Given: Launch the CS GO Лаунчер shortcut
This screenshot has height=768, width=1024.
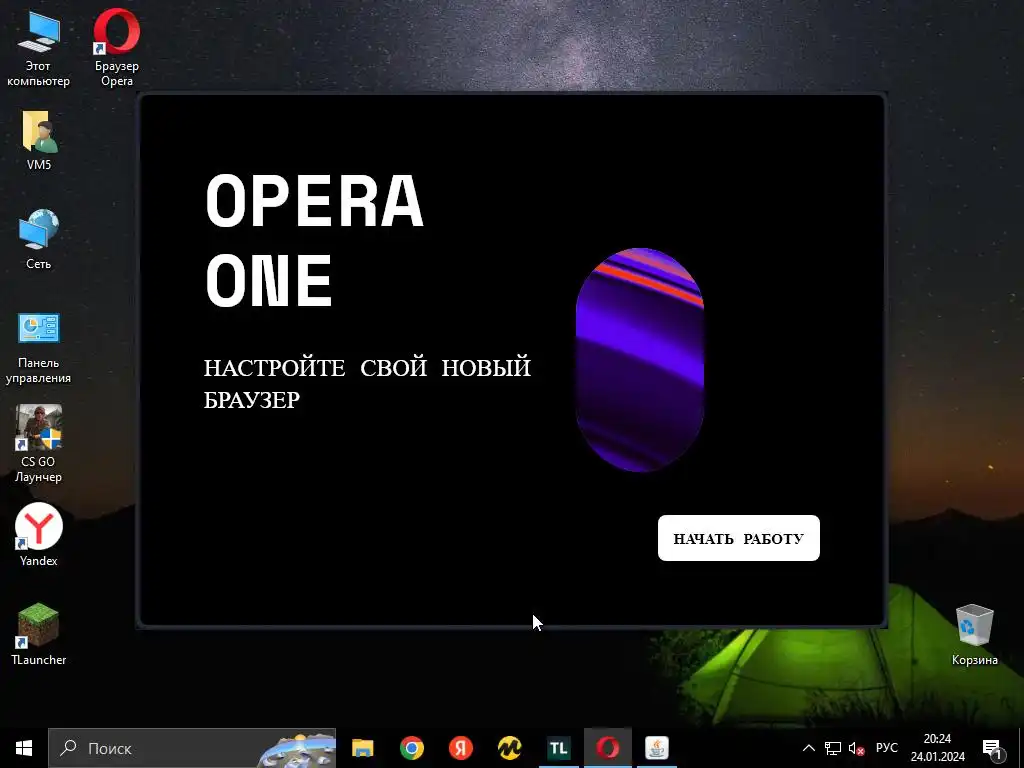Looking at the screenshot, I should click(39, 444).
